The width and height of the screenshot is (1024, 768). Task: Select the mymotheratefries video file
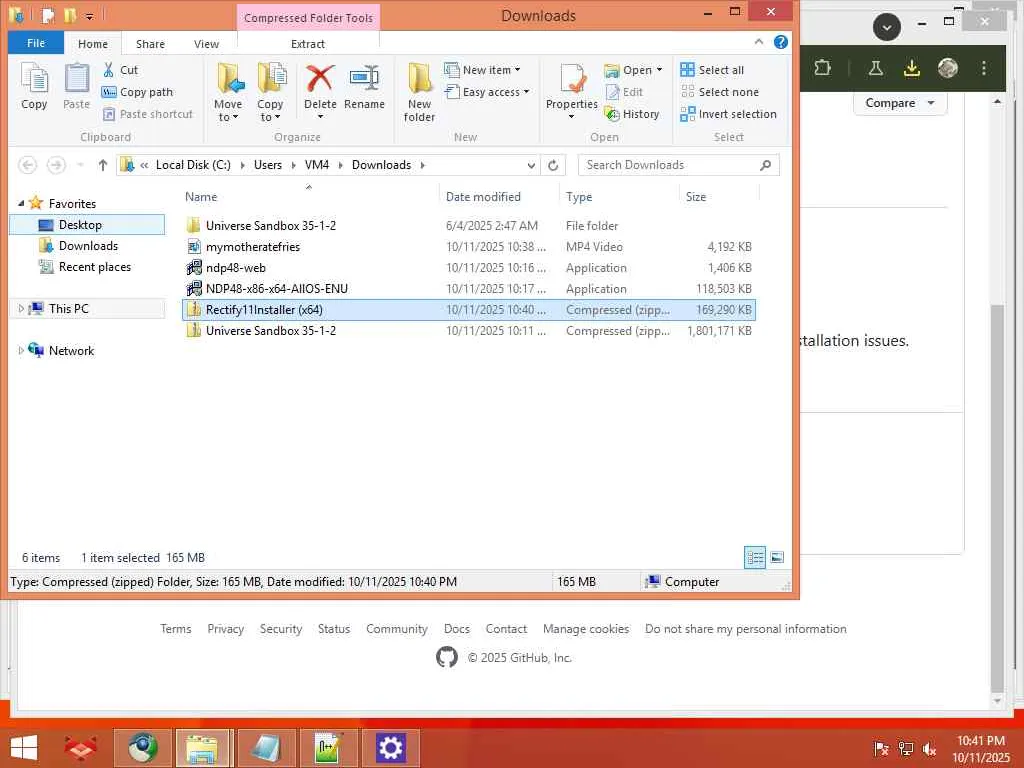coord(468,247)
